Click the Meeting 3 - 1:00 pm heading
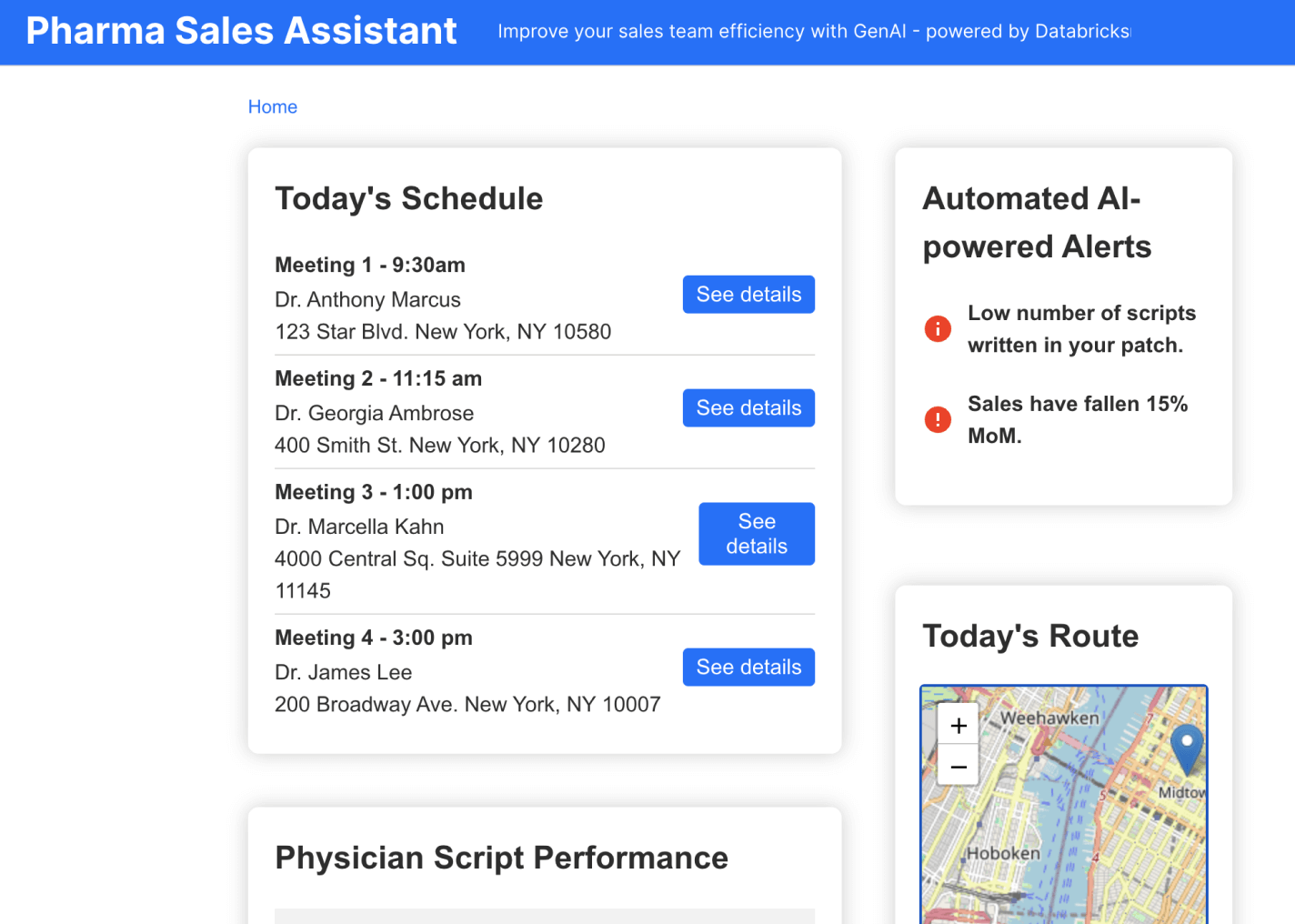 click(374, 492)
